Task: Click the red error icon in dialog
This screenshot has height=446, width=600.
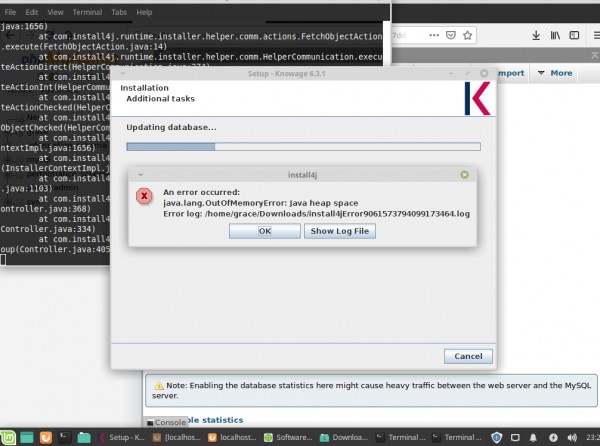Action: tap(146, 197)
